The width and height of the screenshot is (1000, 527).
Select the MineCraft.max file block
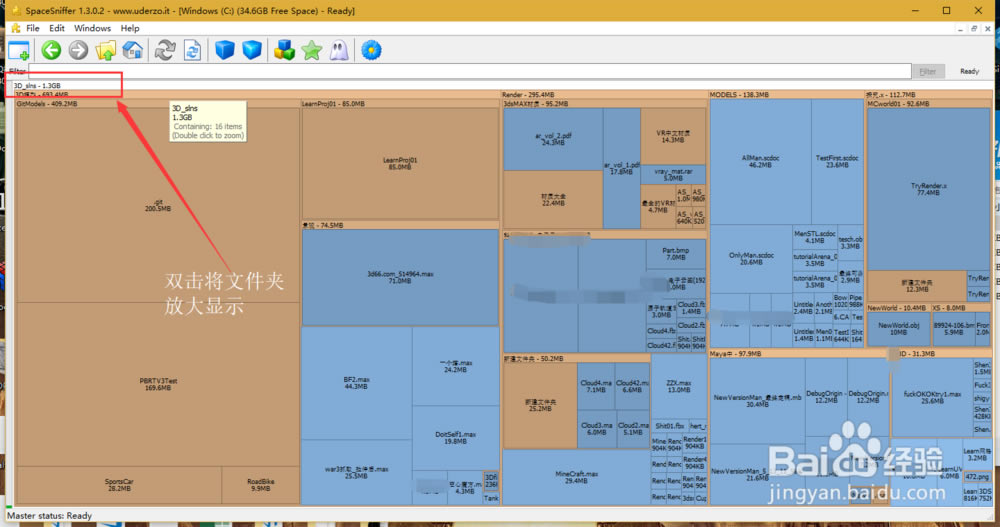[x=576, y=476]
